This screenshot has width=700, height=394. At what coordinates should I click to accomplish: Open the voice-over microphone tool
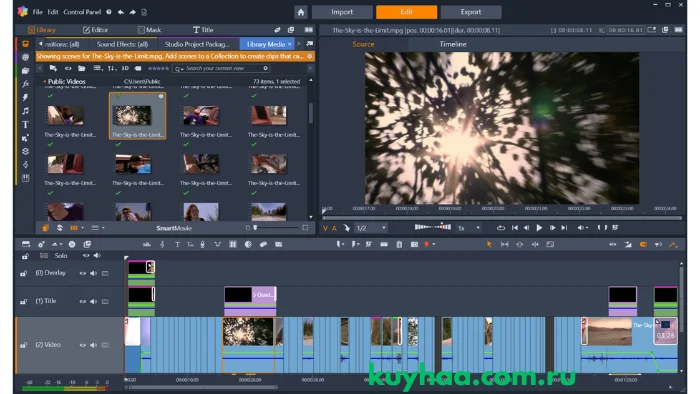[202, 245]
